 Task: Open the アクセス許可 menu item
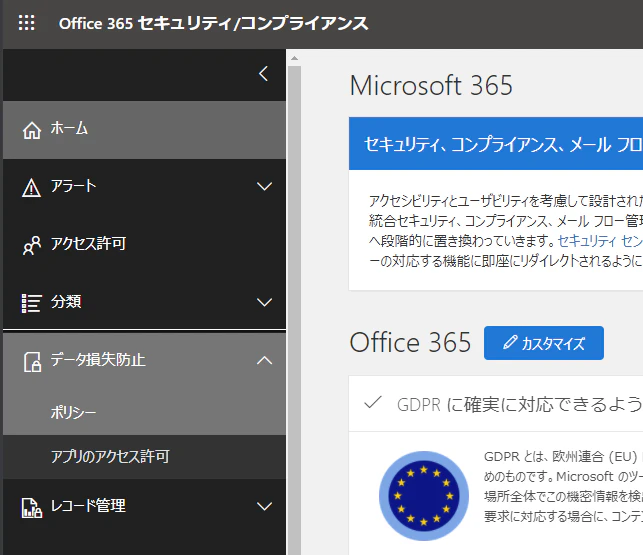point(144,245)
